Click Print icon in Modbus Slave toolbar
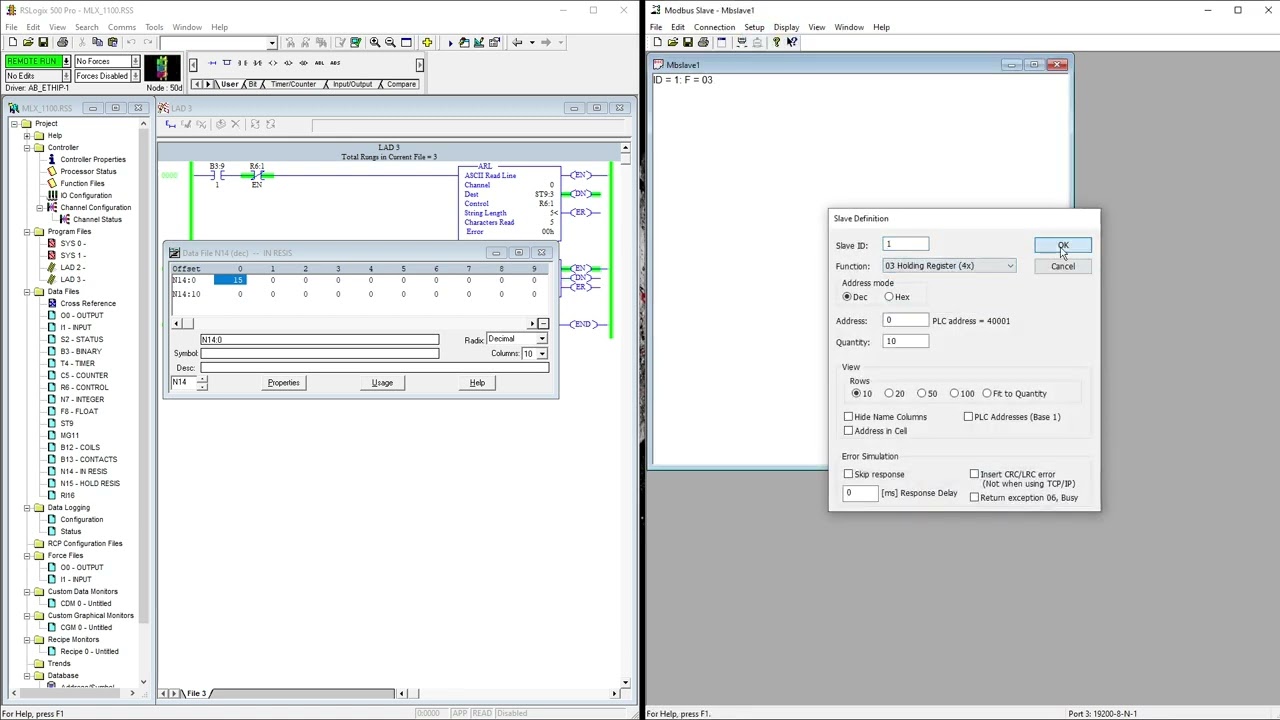This screenshot has width=1280, height=720. (703, 42)
